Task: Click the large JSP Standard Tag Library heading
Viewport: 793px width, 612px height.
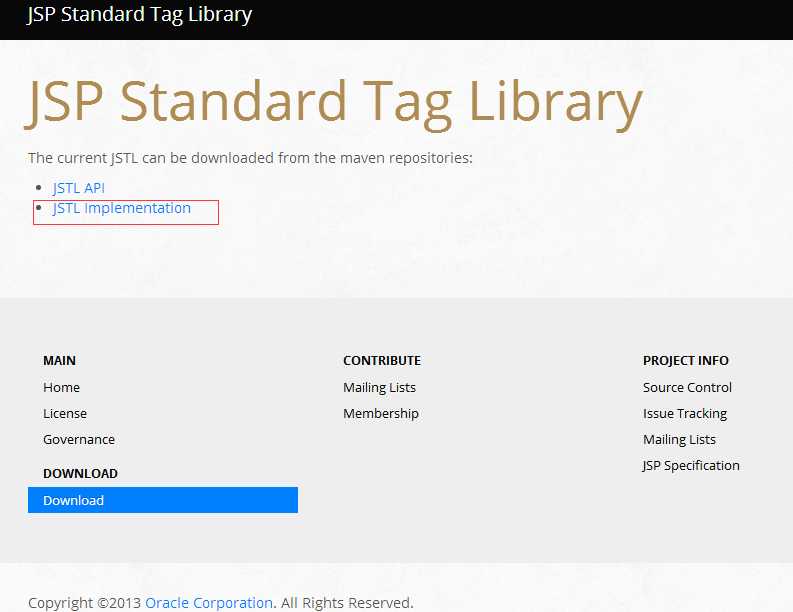Action: coord(334,104)
